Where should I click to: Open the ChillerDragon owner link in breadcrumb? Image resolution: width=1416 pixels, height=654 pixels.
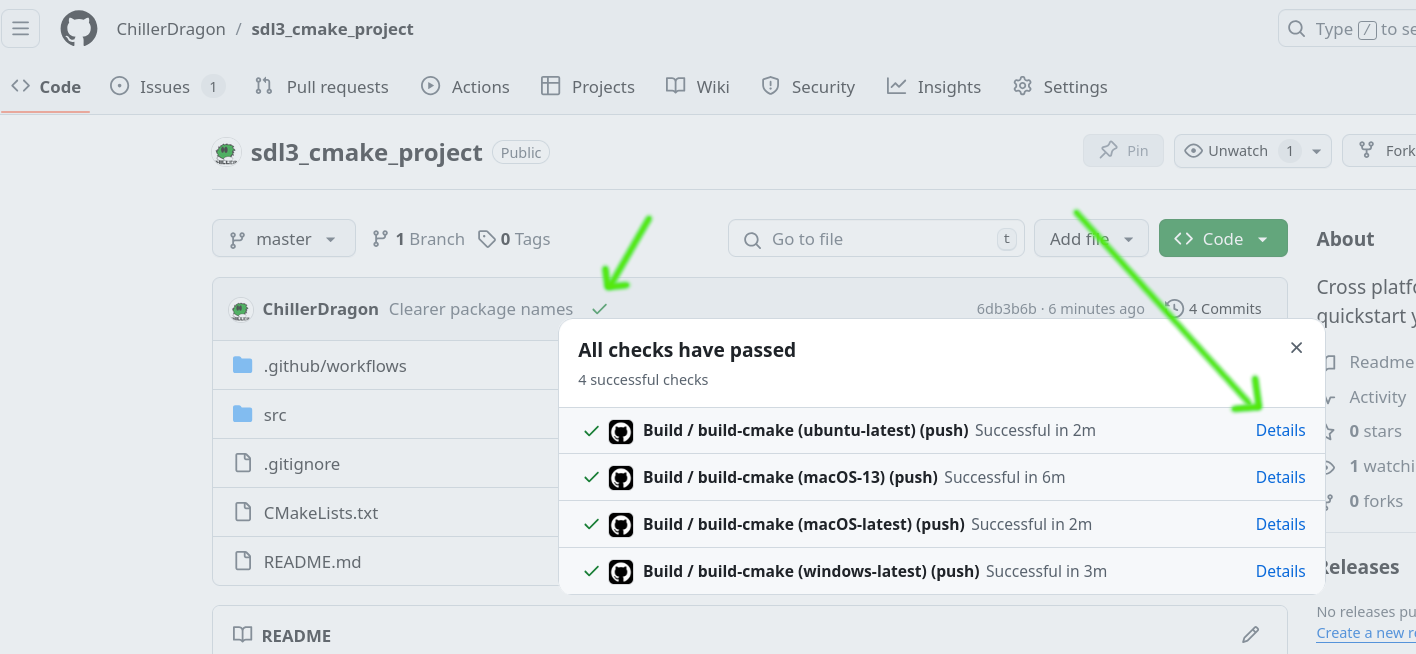[170, 29]
